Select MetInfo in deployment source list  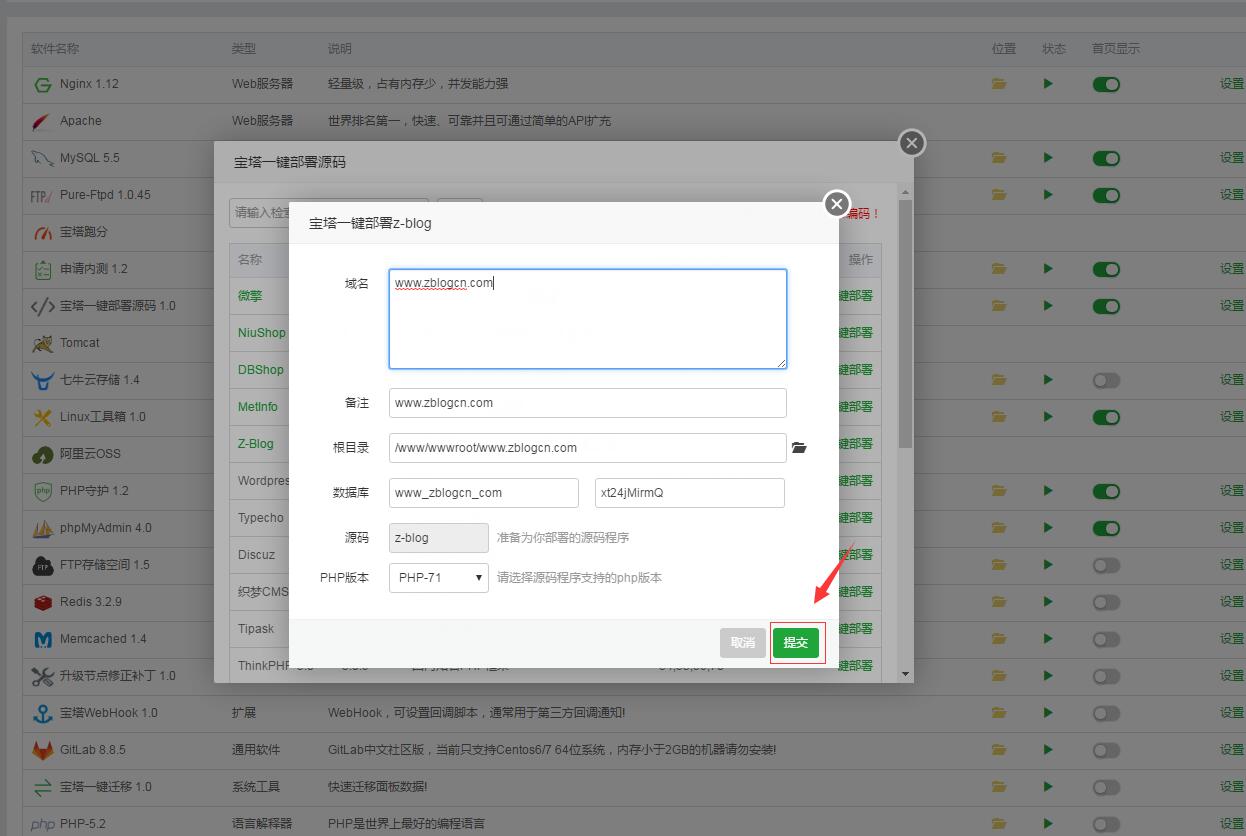(258, 407)
